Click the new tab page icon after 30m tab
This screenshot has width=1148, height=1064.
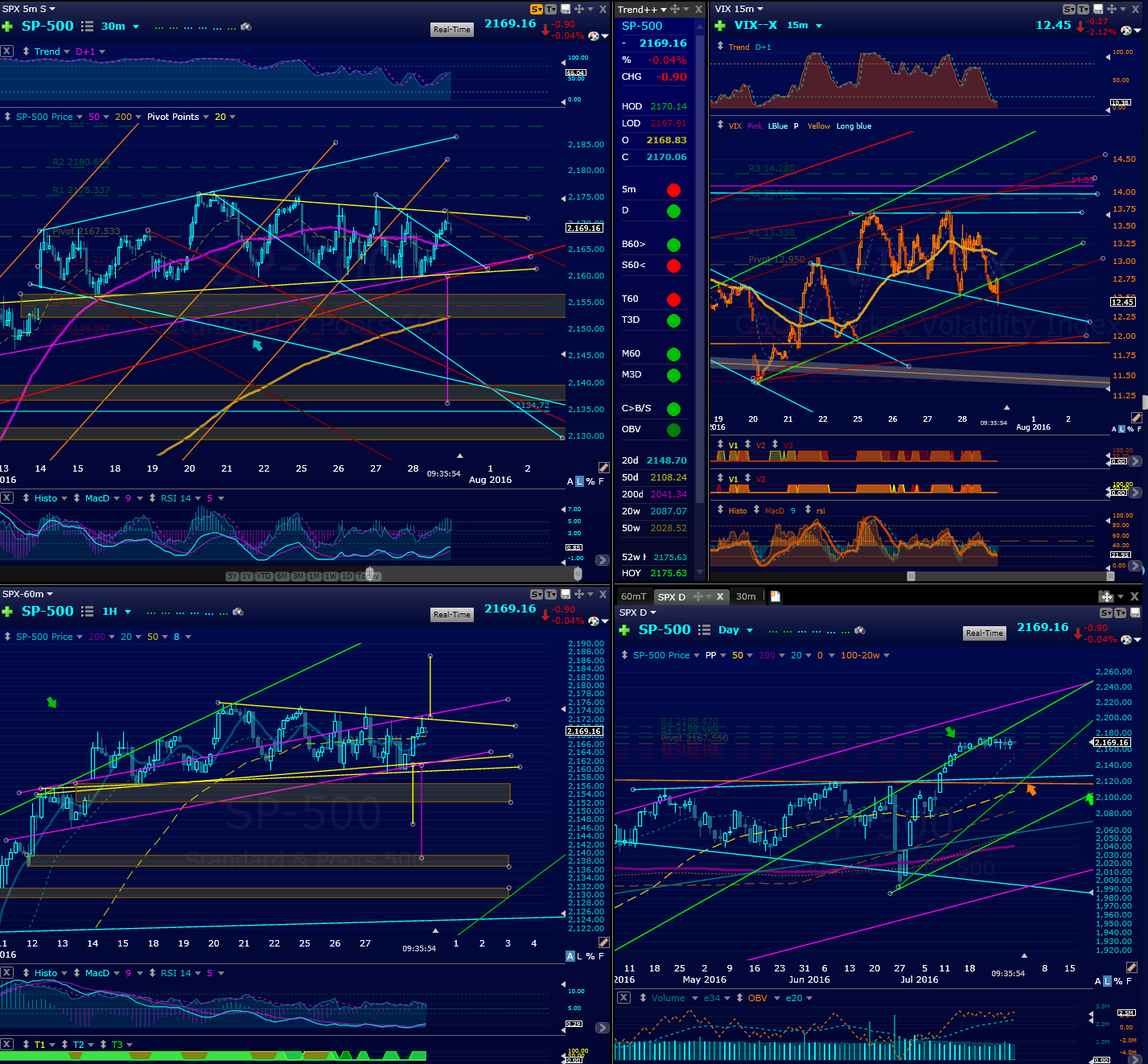(x=776, y=596)
